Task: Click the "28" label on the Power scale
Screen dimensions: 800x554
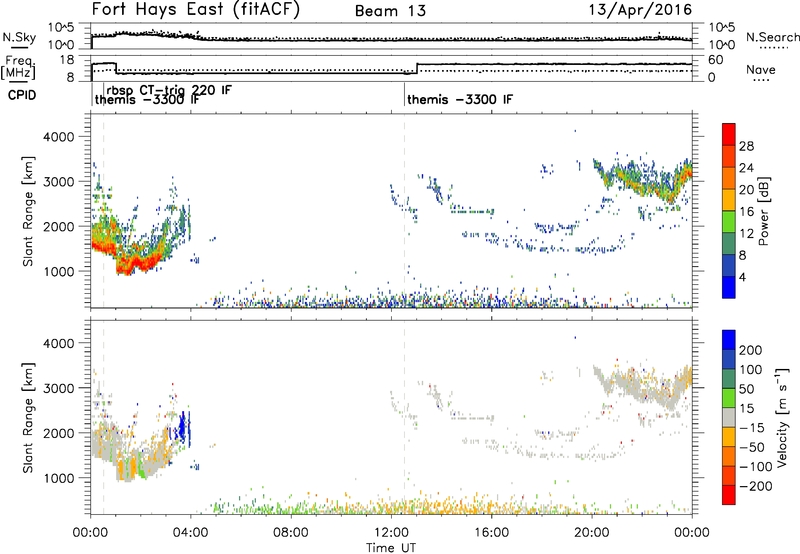Action: click(x=746, y=146)
